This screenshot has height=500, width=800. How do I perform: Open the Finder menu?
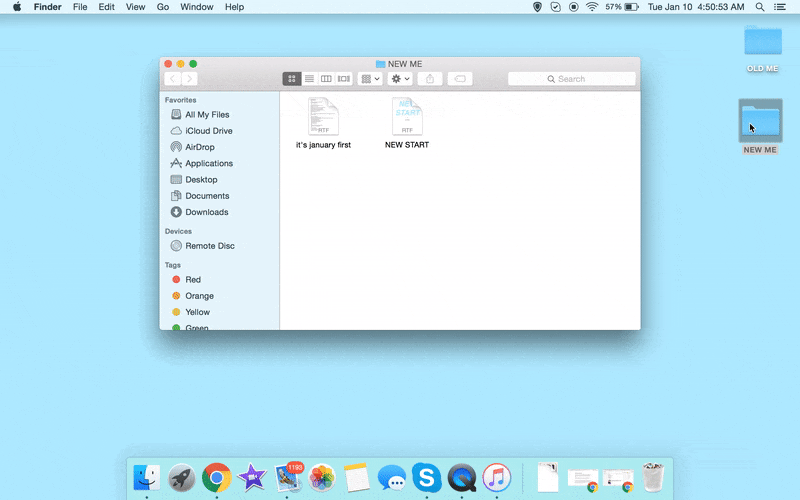[47, 7]
